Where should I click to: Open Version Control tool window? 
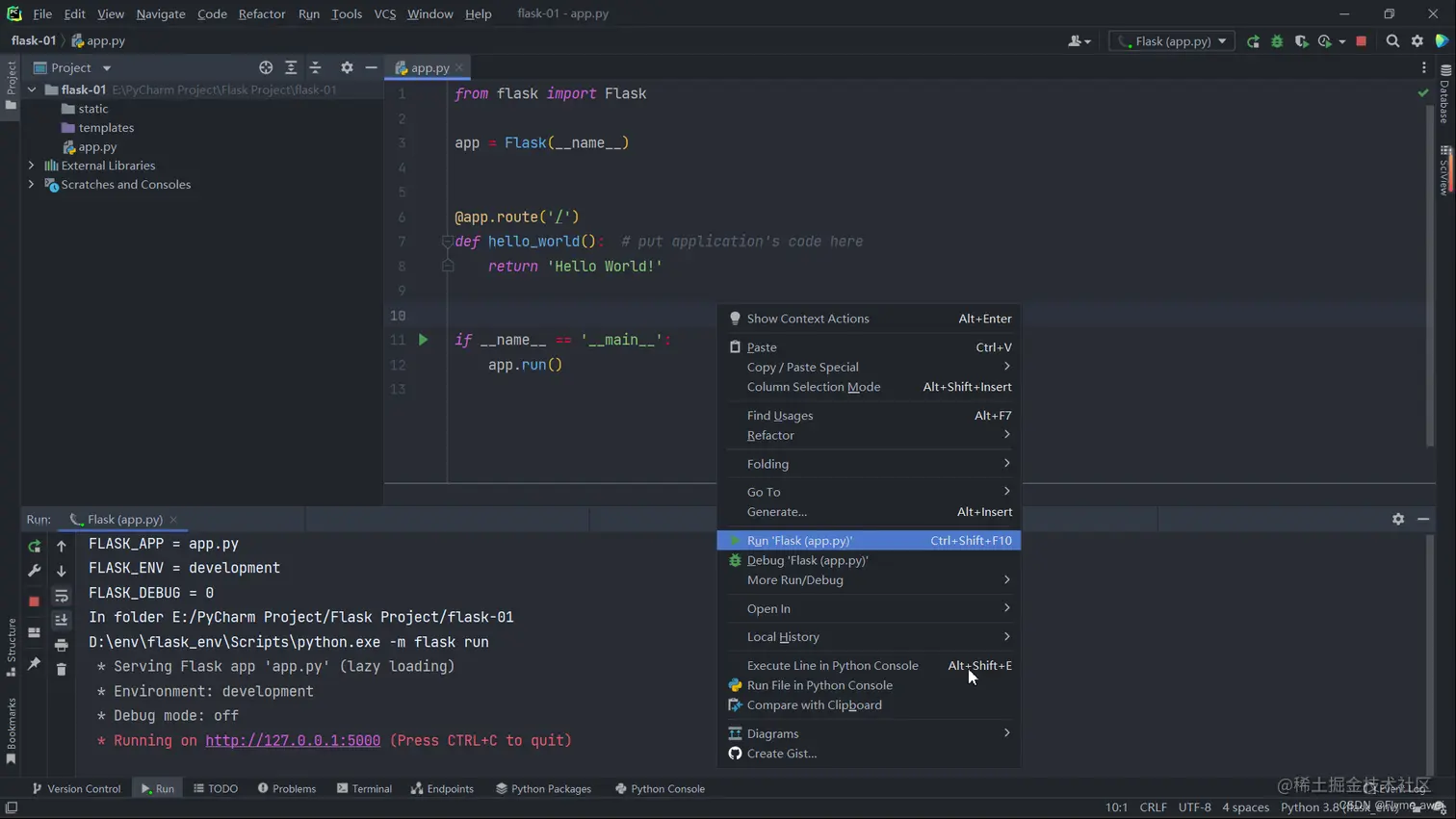tap(76, 788)
